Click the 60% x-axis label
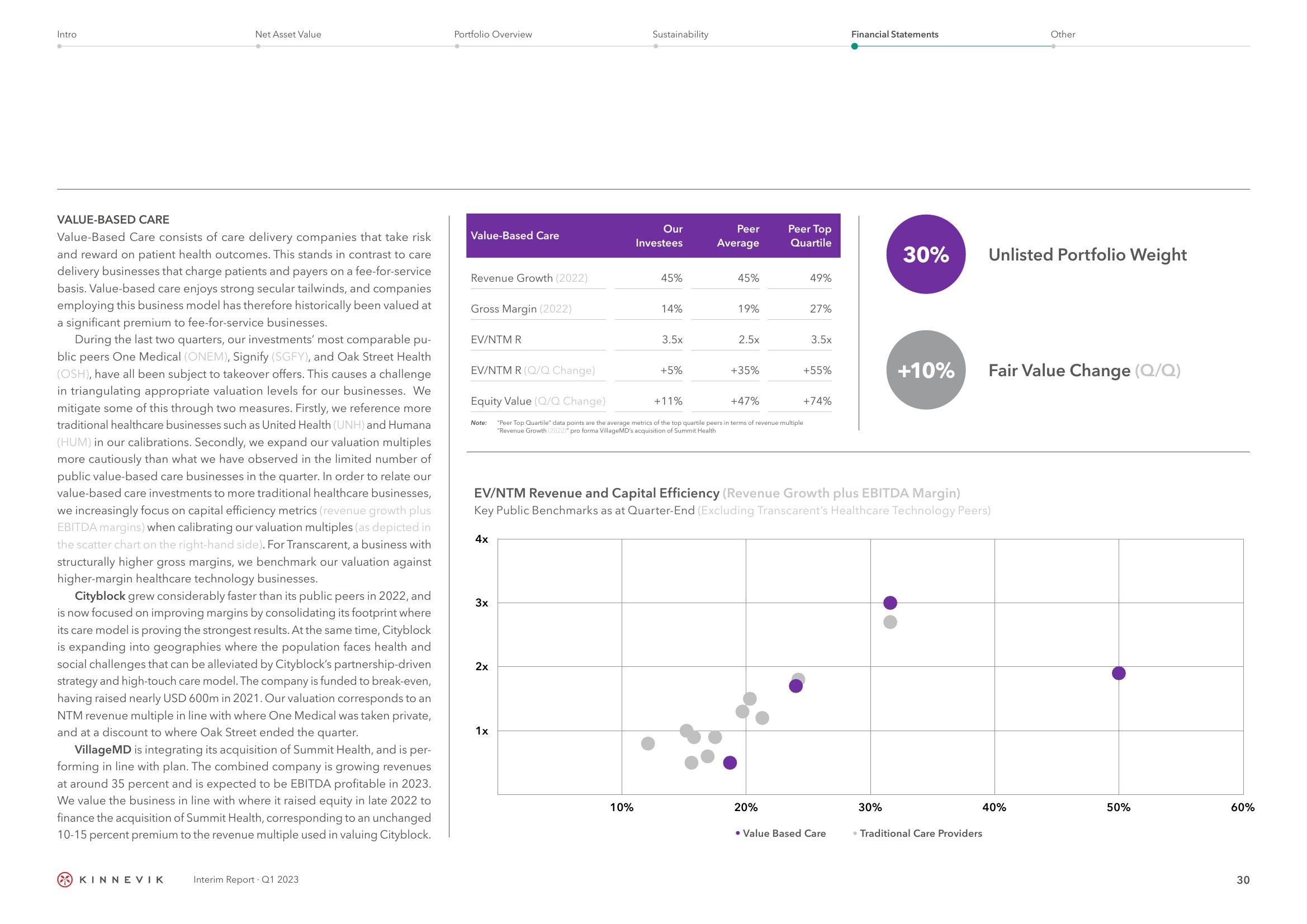The image size is (1307, 924). [x=1243, y=807]
